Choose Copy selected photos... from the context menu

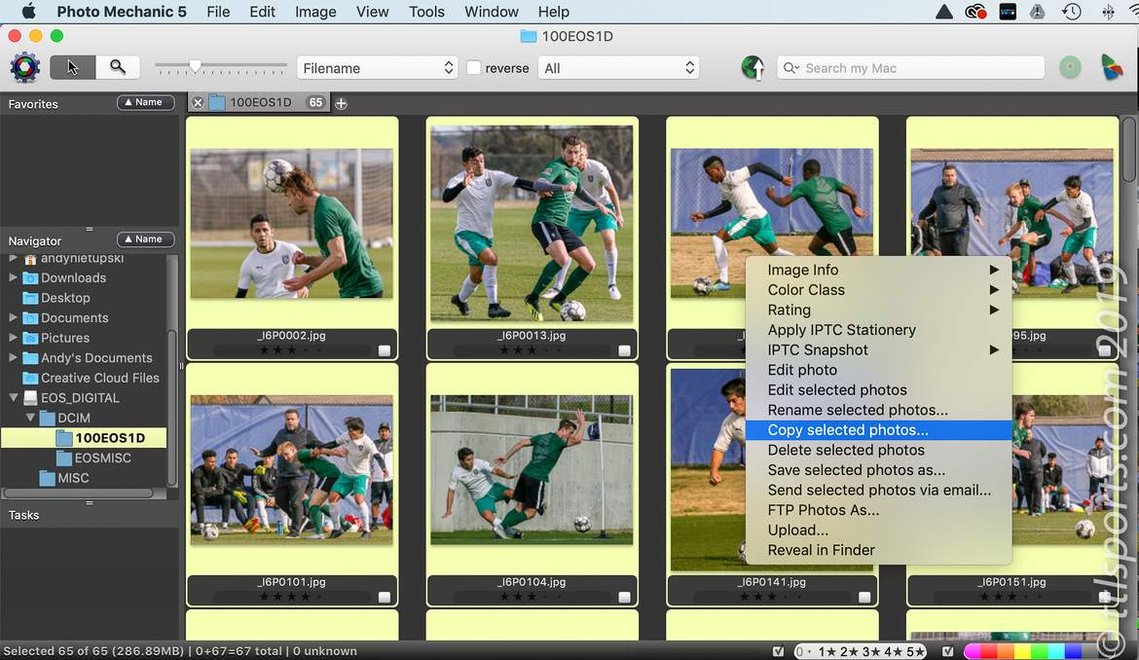(x=878, y=430)
